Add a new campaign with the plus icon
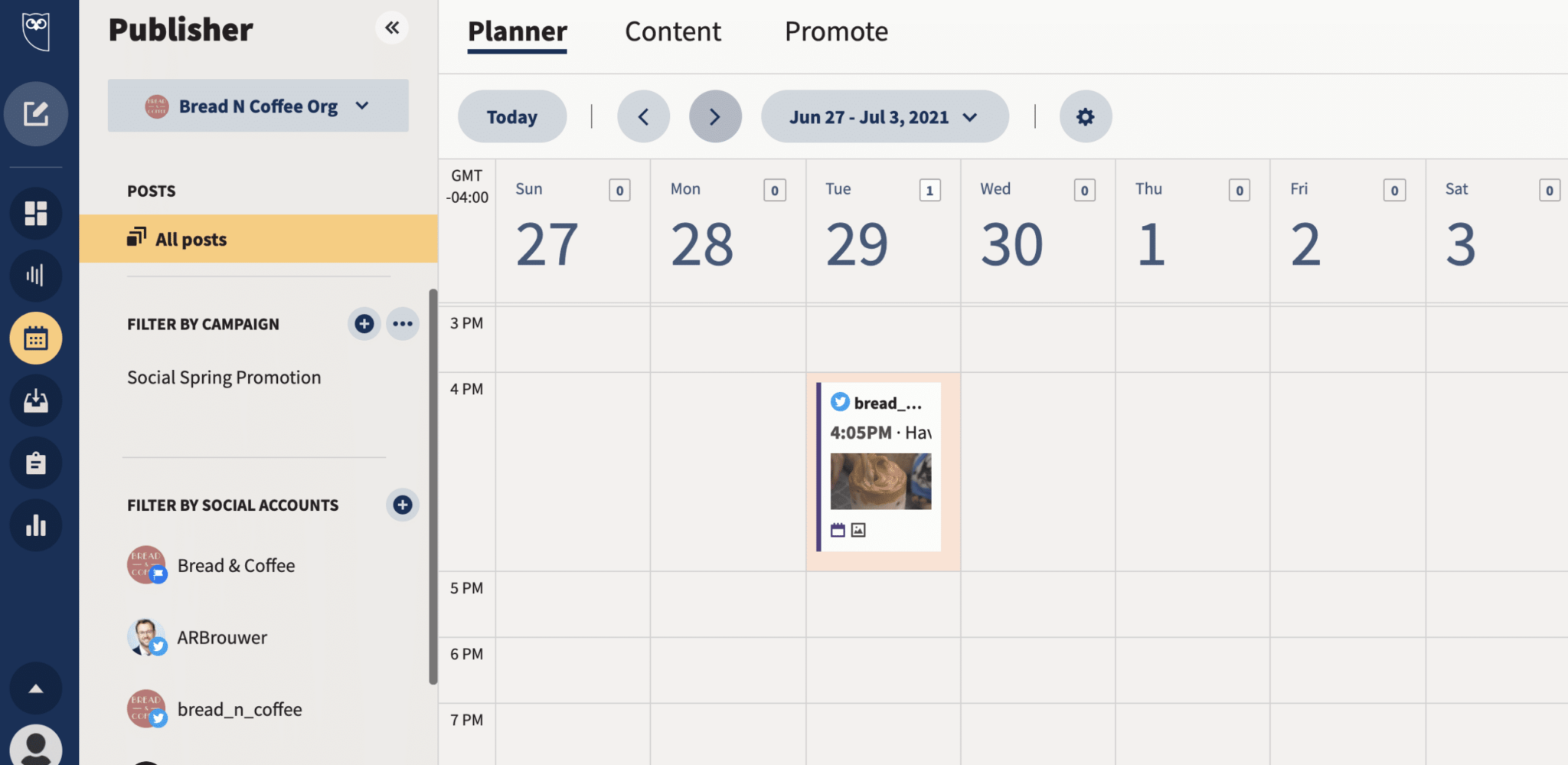 (364, 323)
